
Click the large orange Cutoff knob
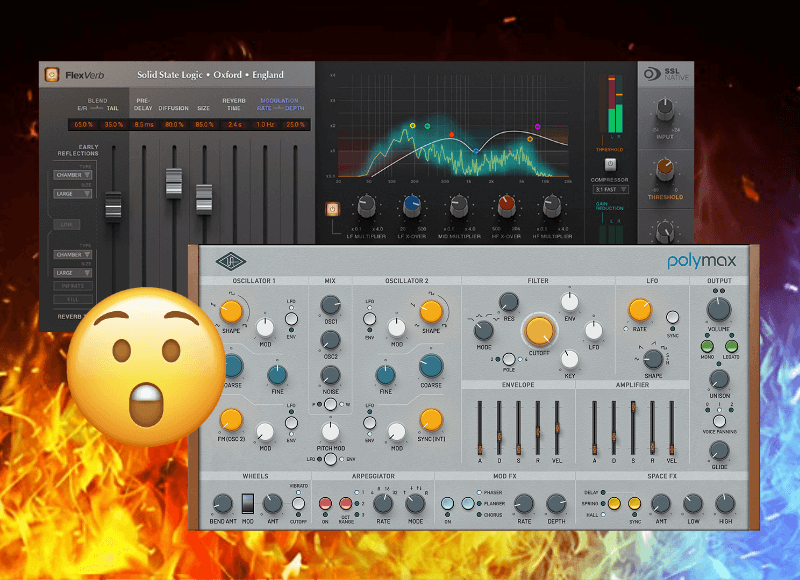tap(539, 331)
